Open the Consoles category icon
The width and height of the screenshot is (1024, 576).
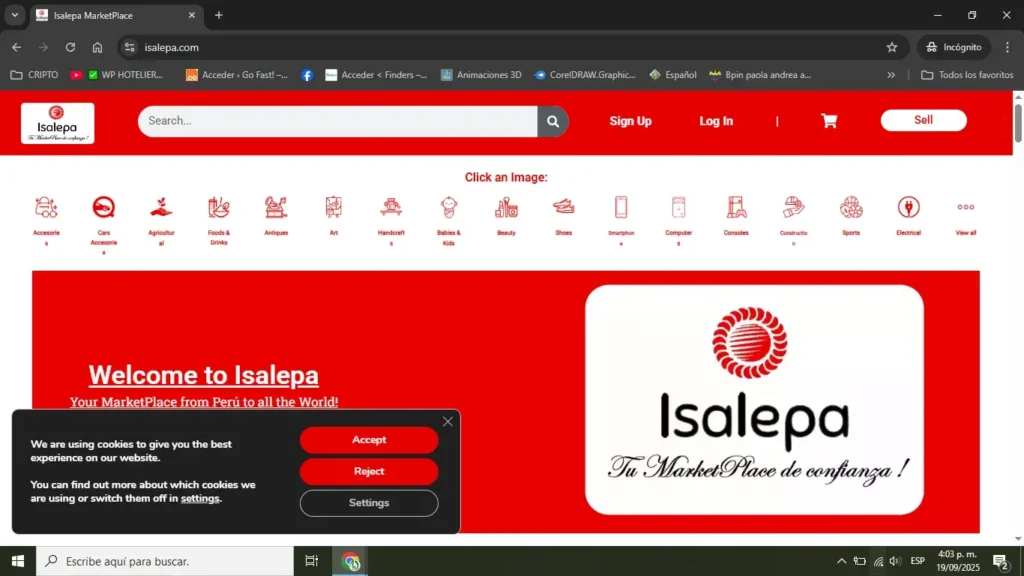pos(736,208)
